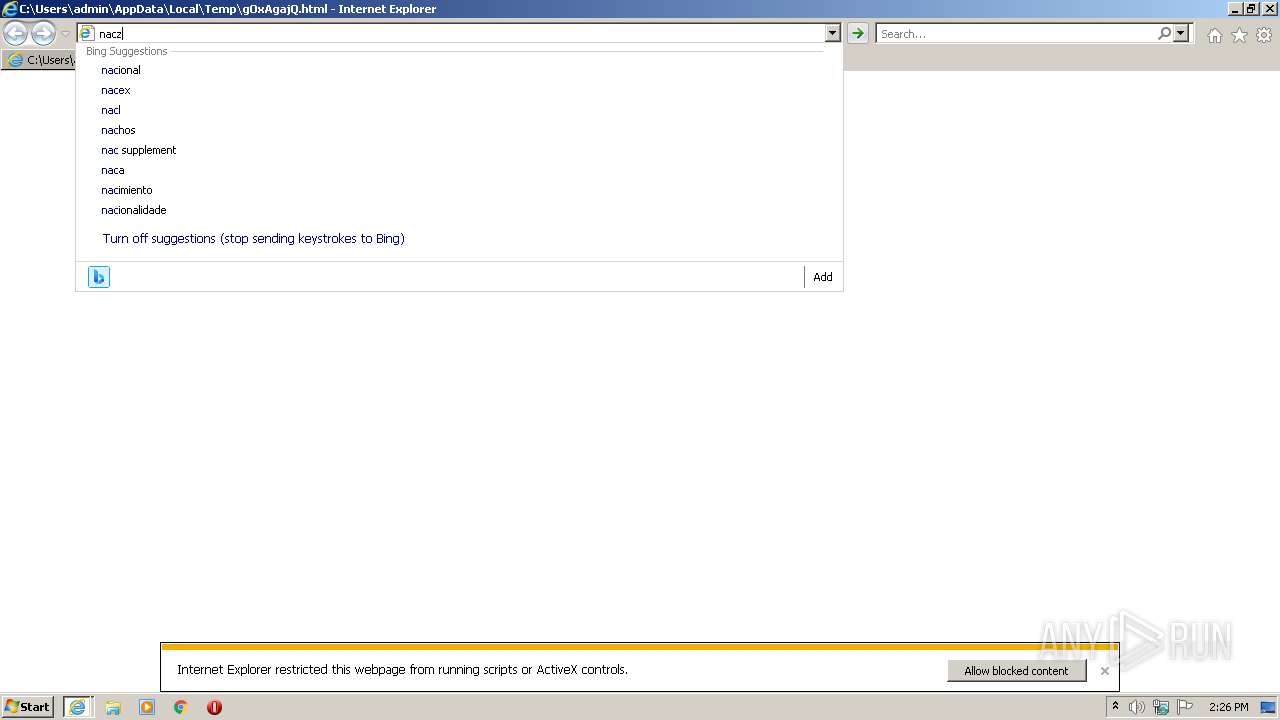Click the 2:26 PM clock
Image resolution: width=1280 pixels, height=720 pixels.
[1228, 707]
